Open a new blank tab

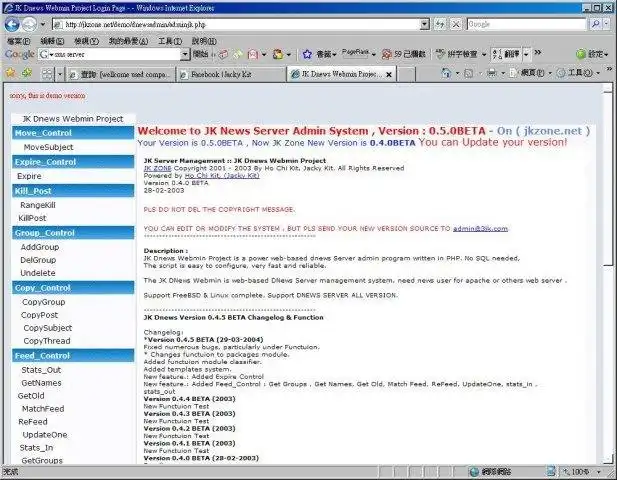coord(407,74)
